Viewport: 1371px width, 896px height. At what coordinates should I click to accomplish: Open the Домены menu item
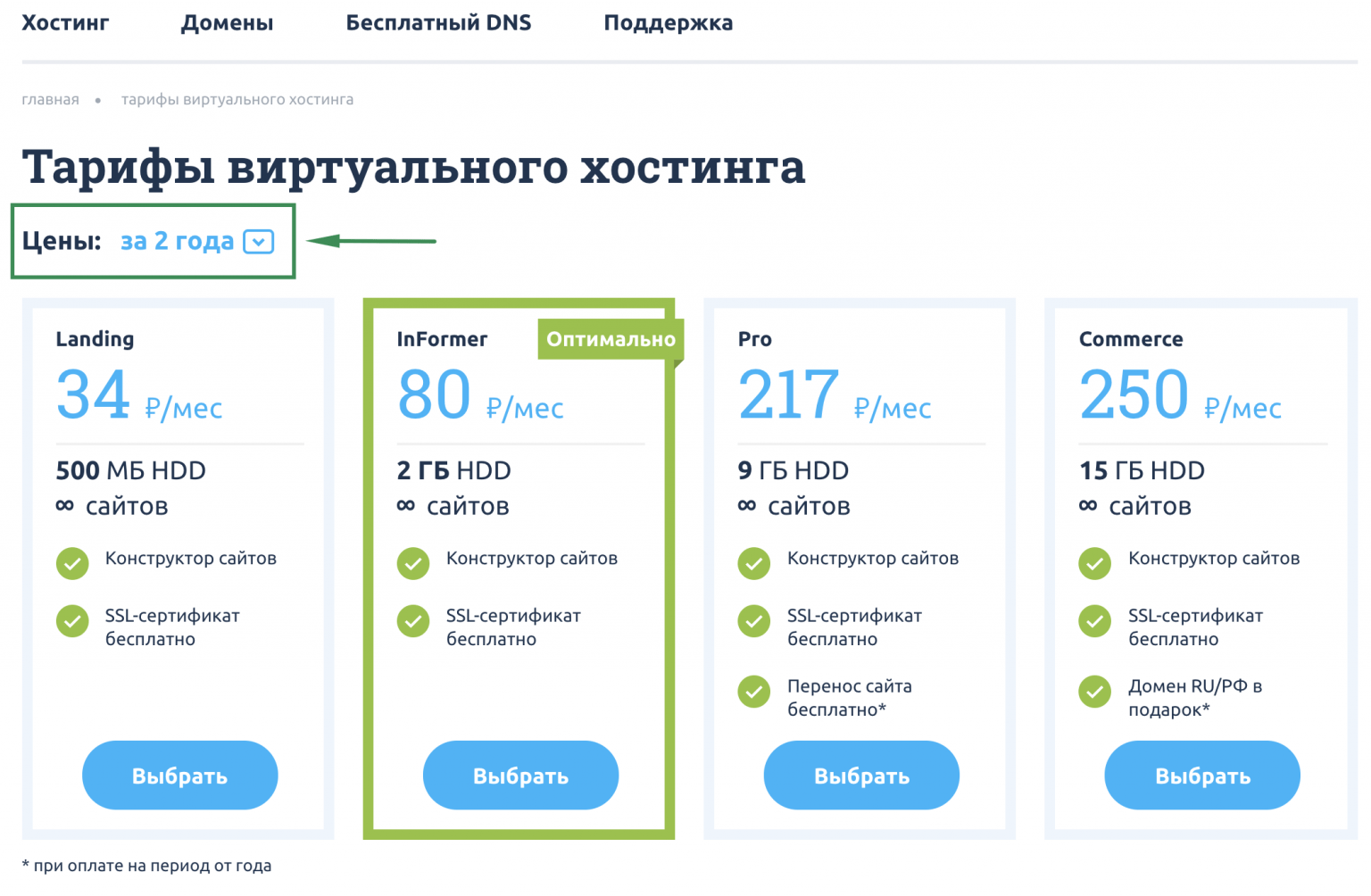228,23
